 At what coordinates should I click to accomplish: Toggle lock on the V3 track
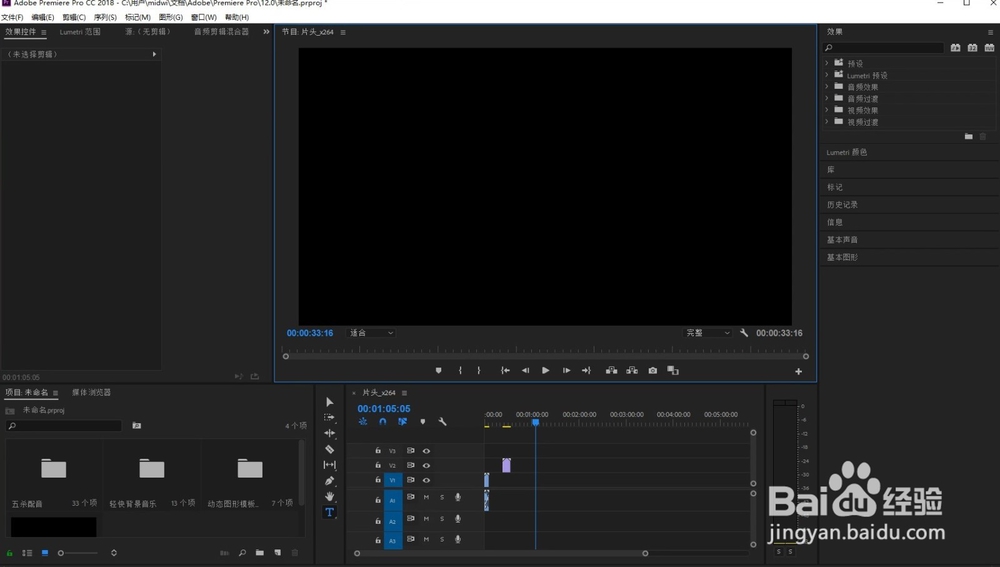coord(378,451)
